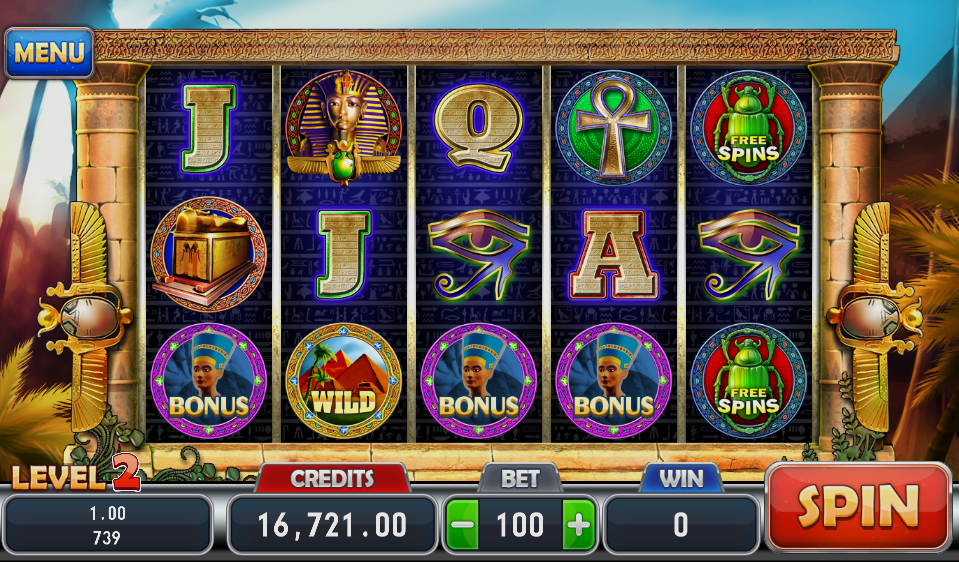Hit the red SPIN button

coord(858,507)
